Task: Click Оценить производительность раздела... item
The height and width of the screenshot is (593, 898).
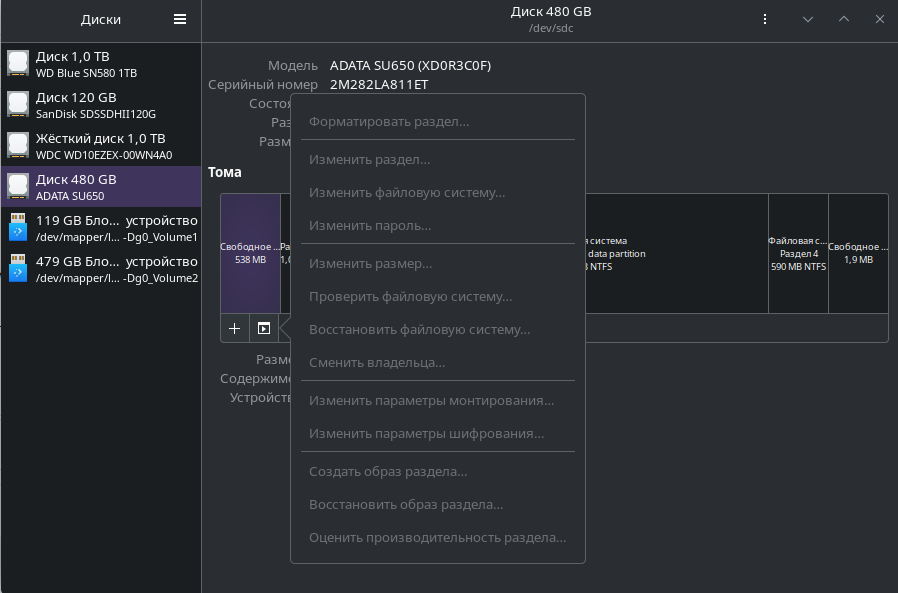Action: point(438,537)
